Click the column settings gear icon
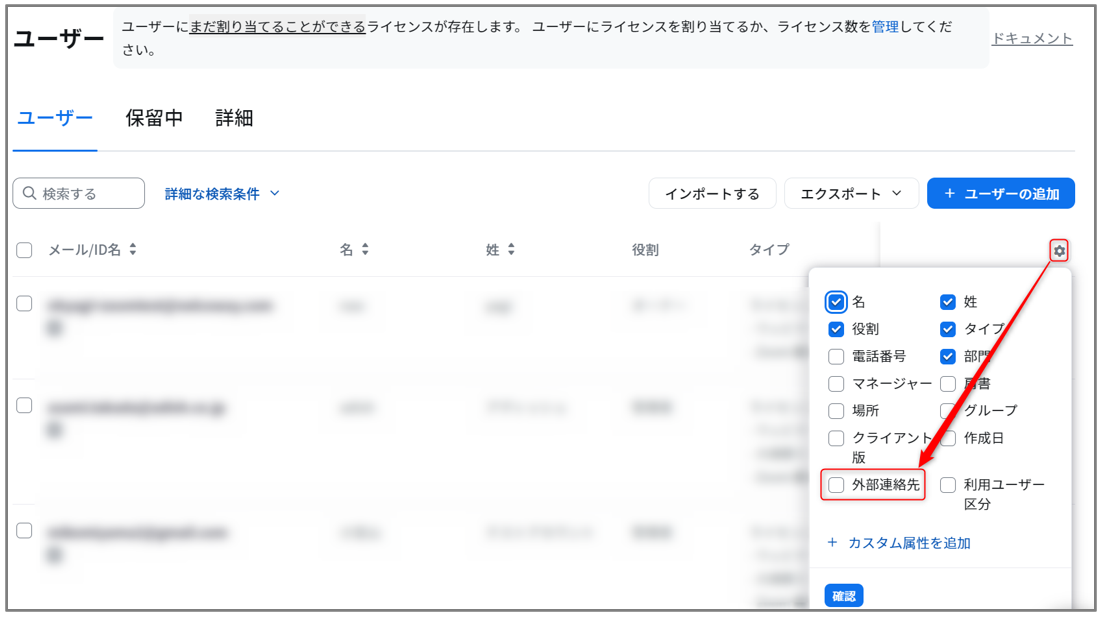1104x620 pixels. tap(1059, 250)
